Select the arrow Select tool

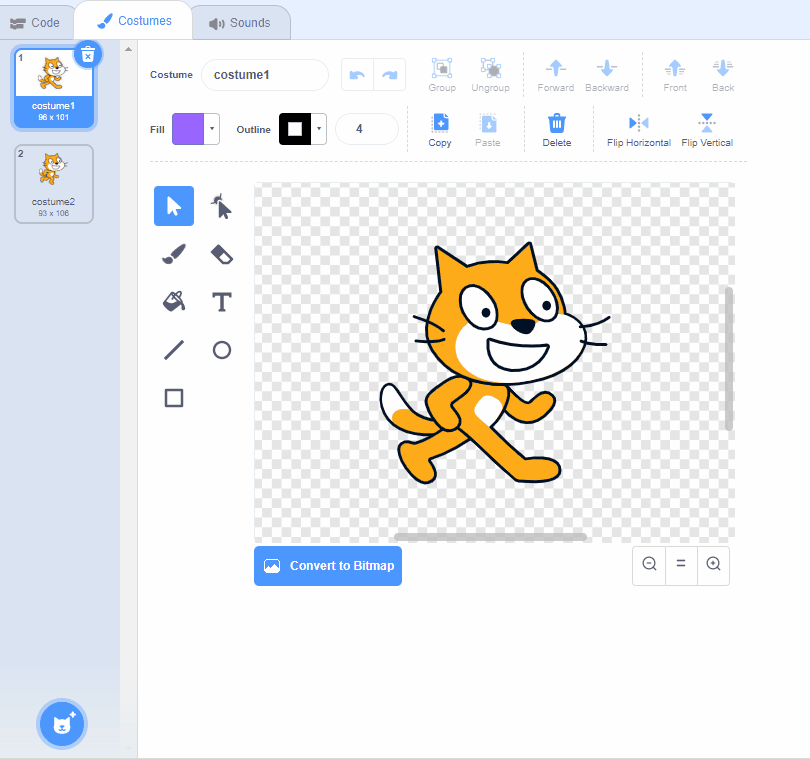point(174,206)
